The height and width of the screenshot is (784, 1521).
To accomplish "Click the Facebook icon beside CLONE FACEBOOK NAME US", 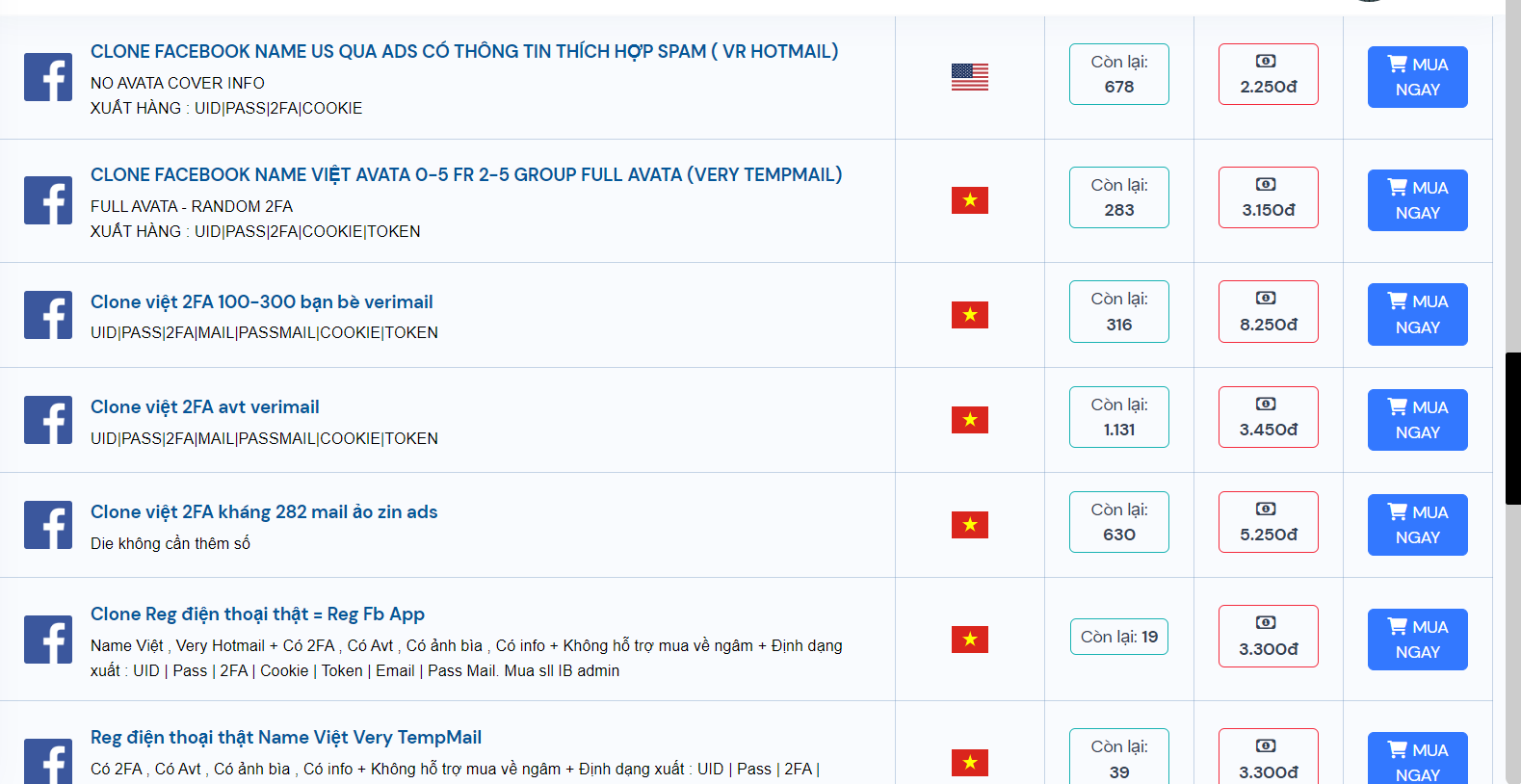I will [48, 77].
